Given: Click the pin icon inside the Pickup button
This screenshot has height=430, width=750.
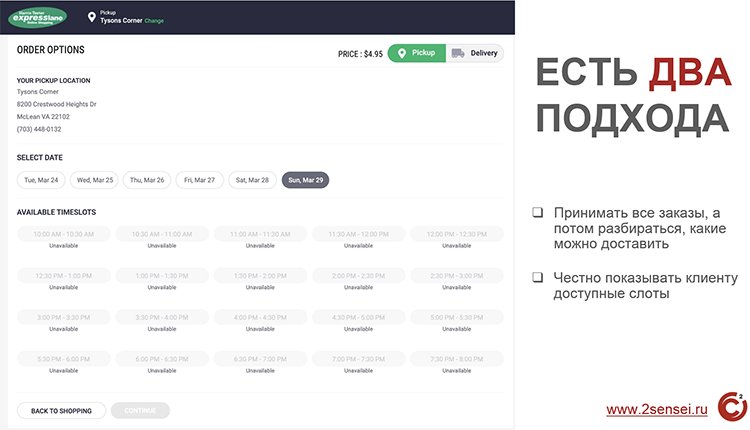Looking at the screenshot, I should click(x=402, y=53).
